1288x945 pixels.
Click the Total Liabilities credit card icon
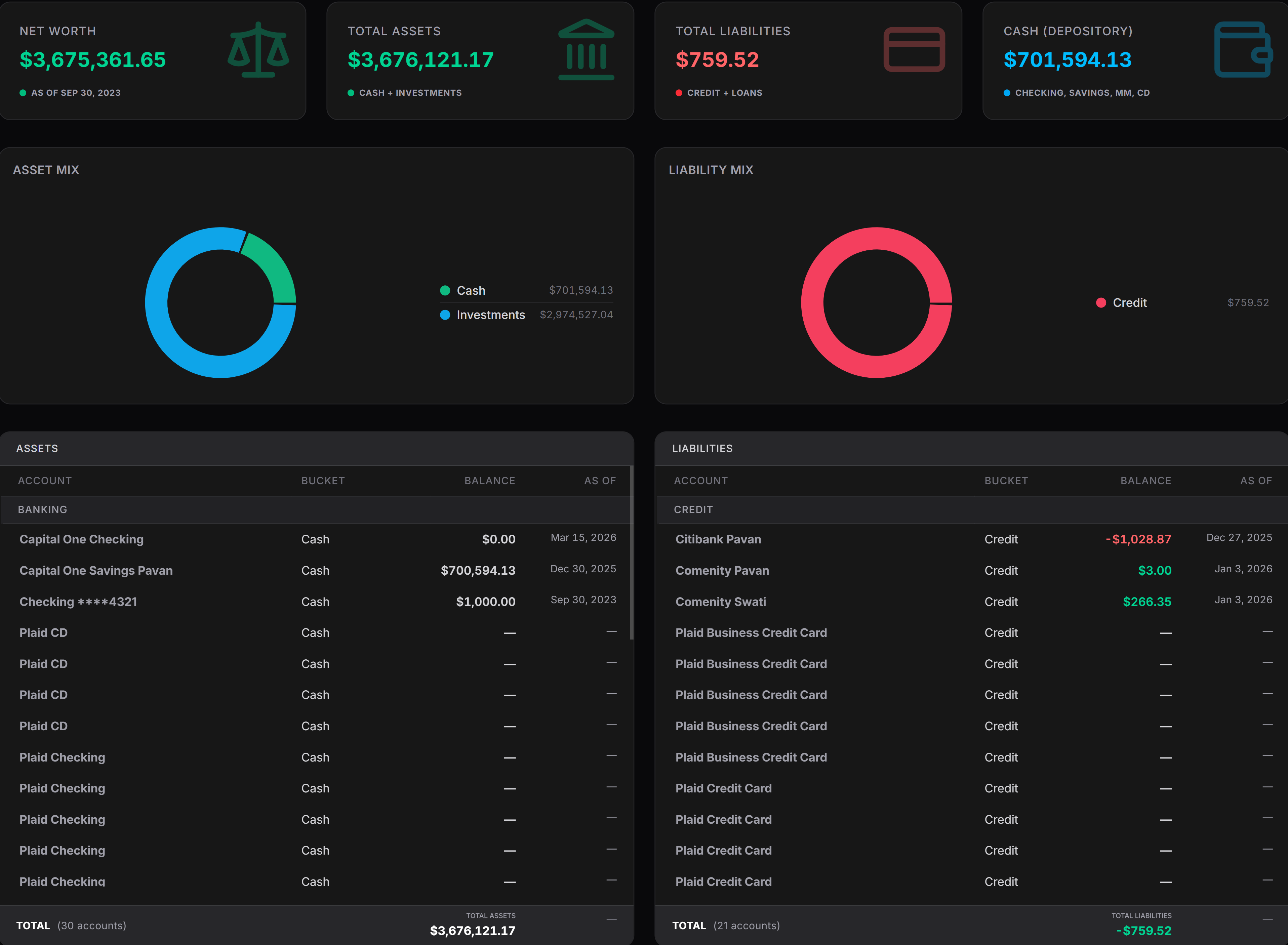tap(914, 50)
